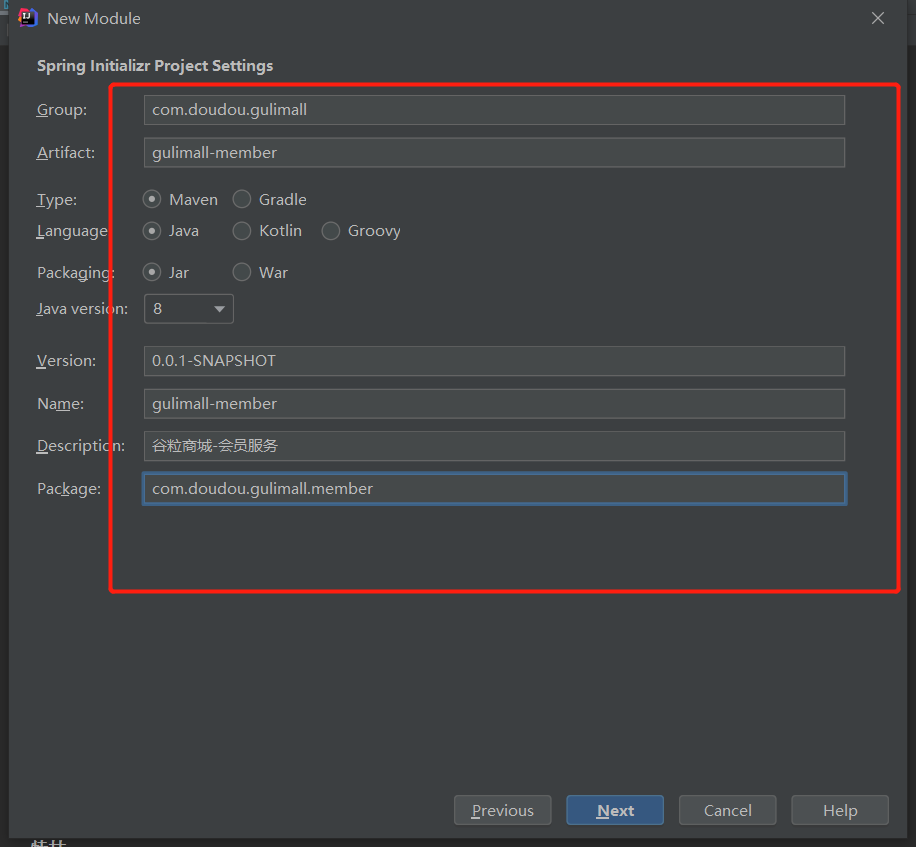916x847 pixels.
Task: Click the Package input field
Action: (x=494, y=489)
